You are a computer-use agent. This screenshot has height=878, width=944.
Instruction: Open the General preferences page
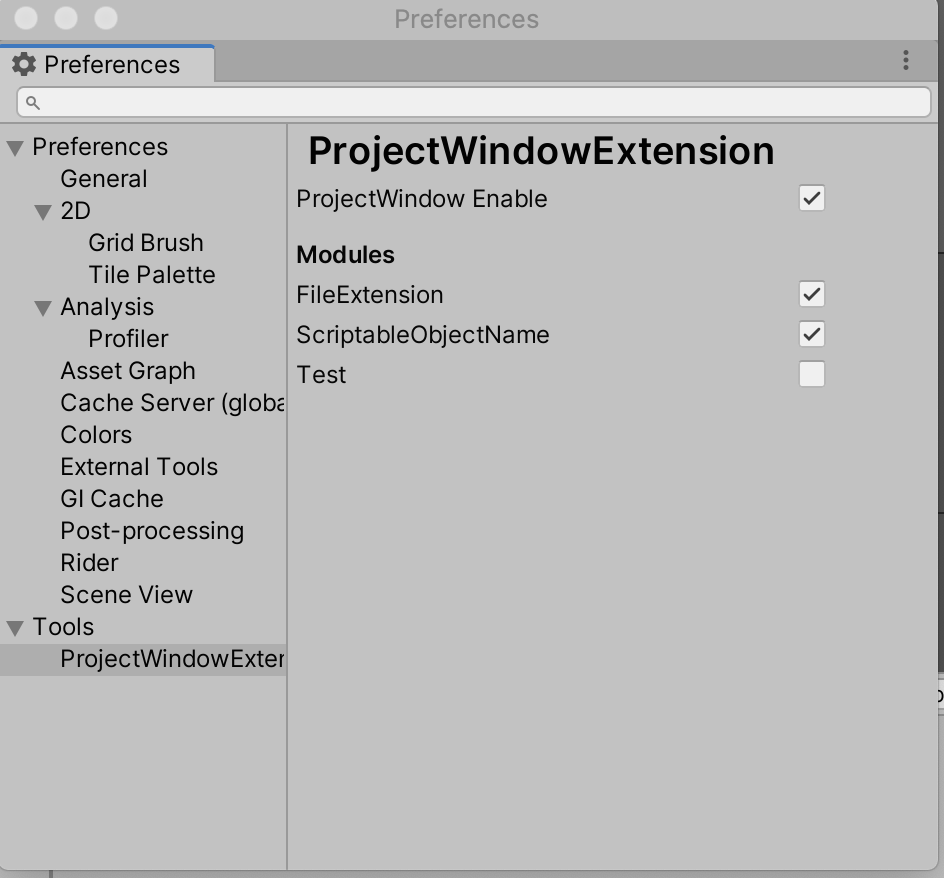(104, 179)
